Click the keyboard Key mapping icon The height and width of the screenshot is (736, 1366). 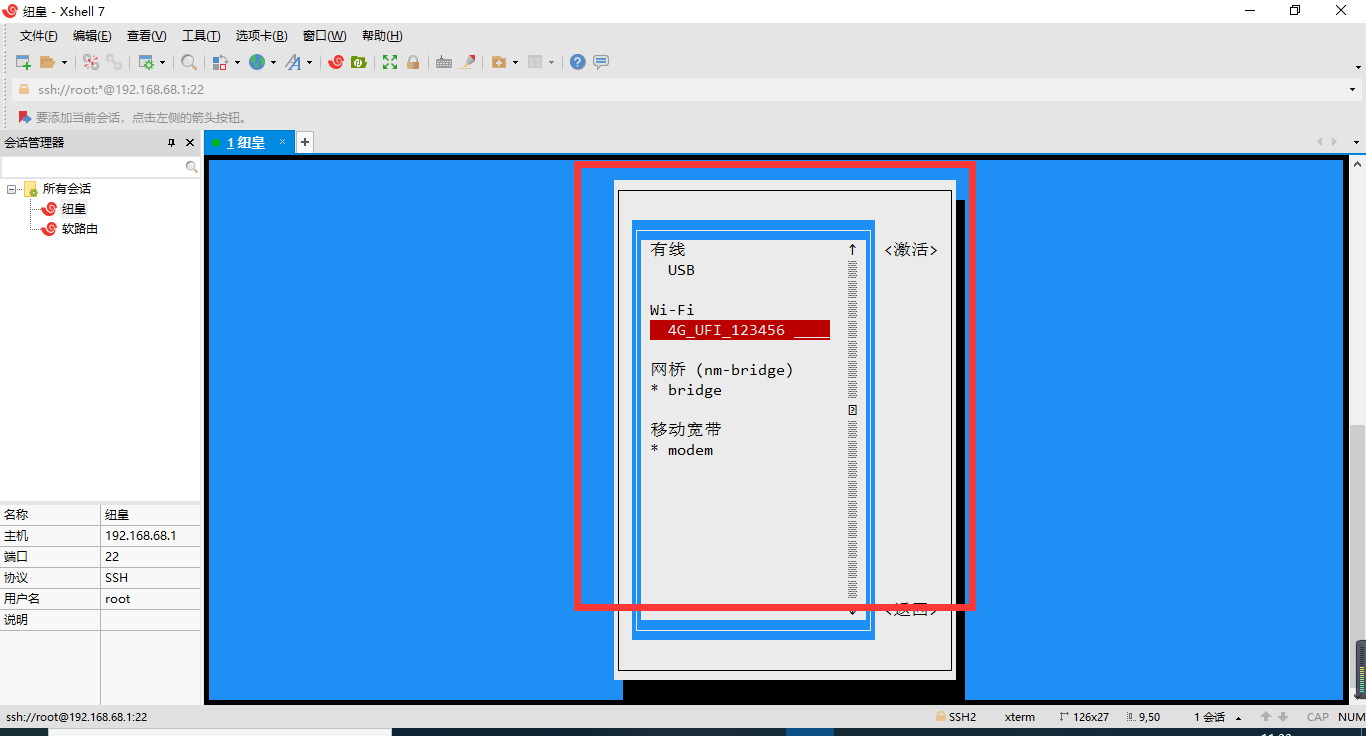pyautogui.click(x=444, y=62)
